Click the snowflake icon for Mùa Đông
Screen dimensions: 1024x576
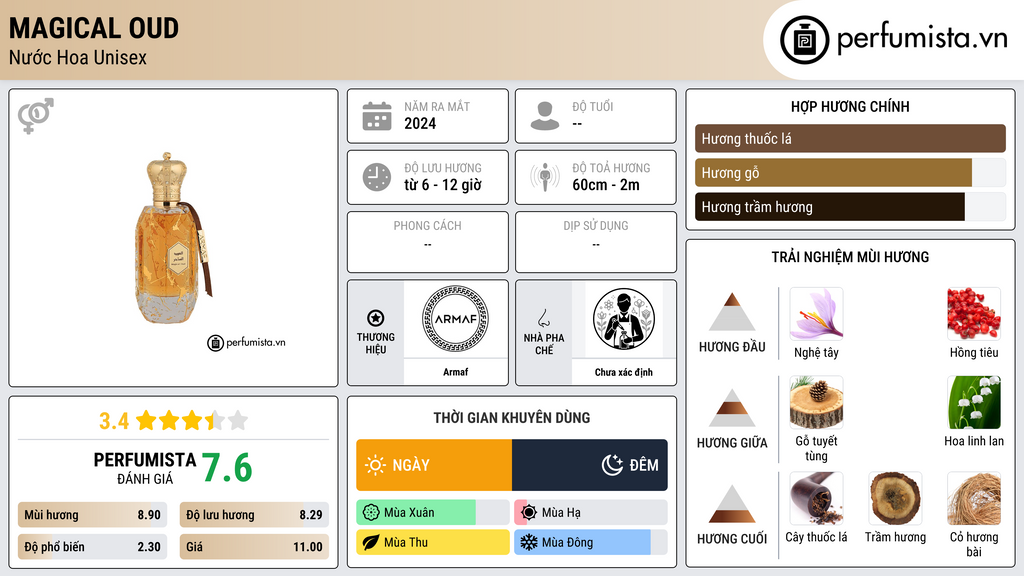pyautogui.click(x=529, y=542)
